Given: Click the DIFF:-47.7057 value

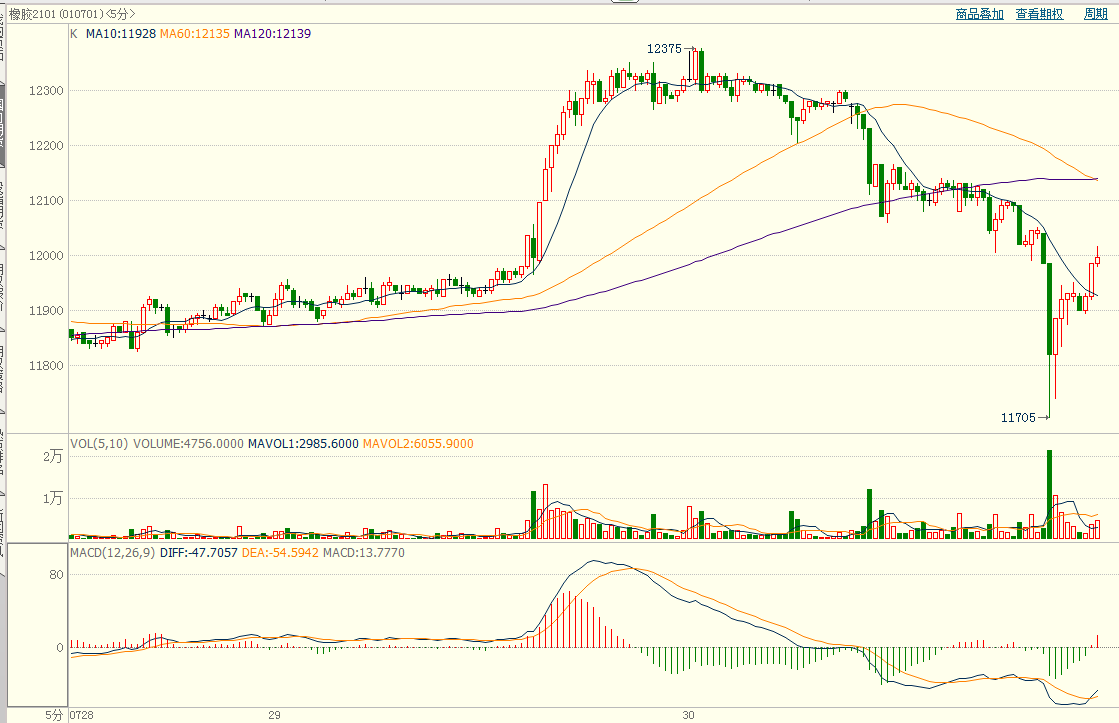Looking at the screenshot, I should point(198,553).
